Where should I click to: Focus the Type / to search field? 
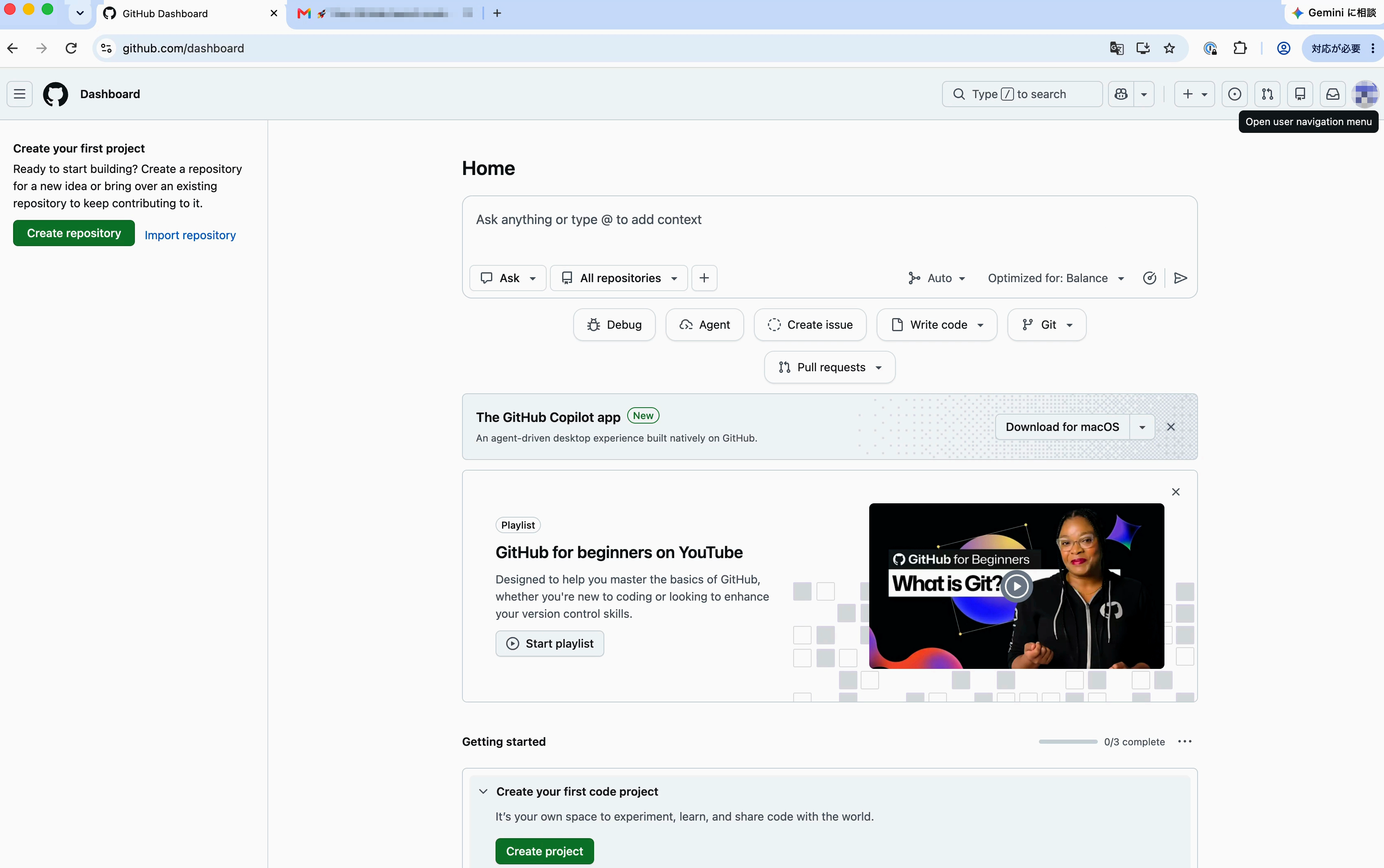[x=1022, y=94]
